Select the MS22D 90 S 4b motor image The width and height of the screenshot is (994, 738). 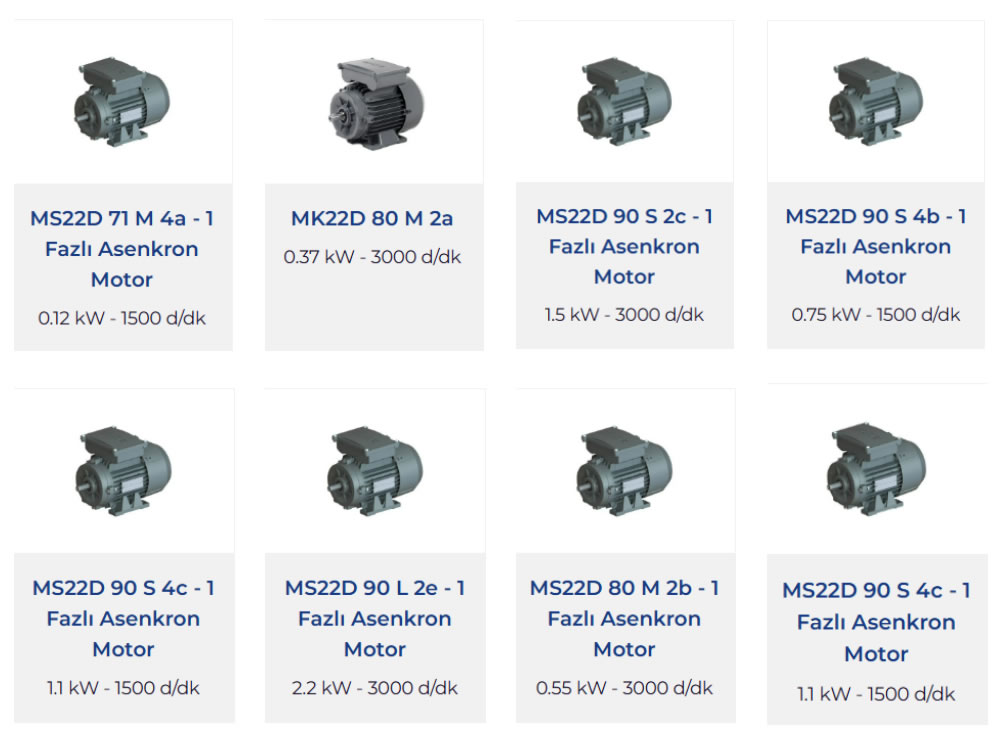point(876,101)
